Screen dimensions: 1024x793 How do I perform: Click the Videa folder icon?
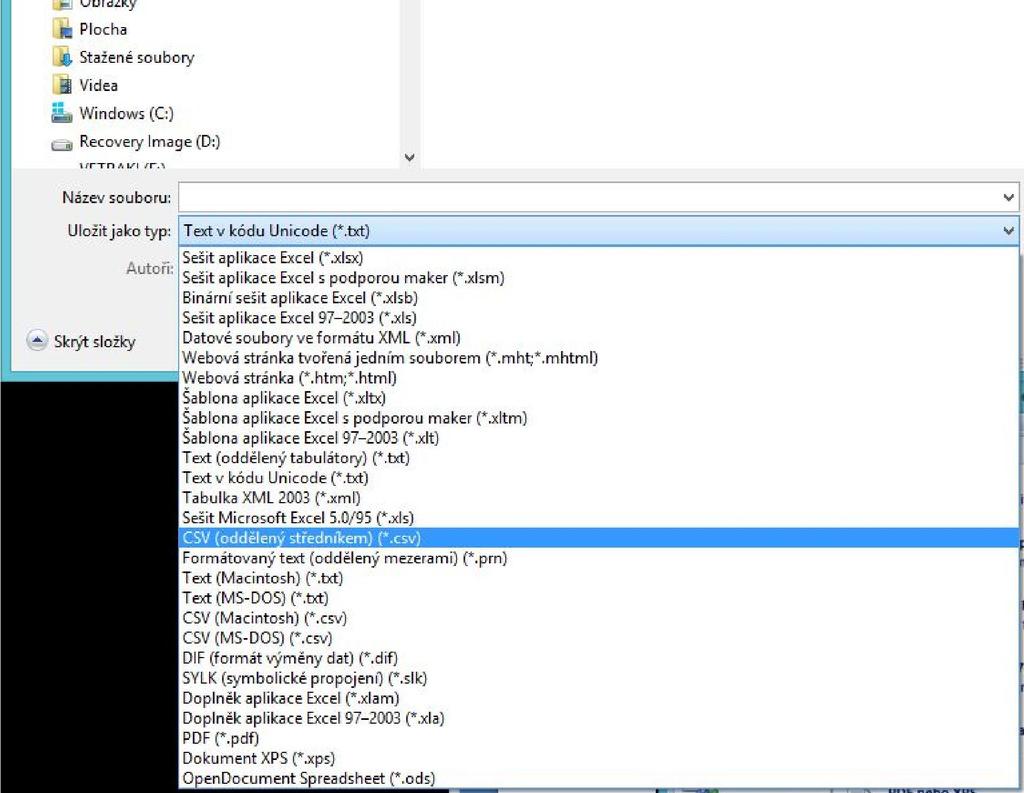[x=62, y=85]
